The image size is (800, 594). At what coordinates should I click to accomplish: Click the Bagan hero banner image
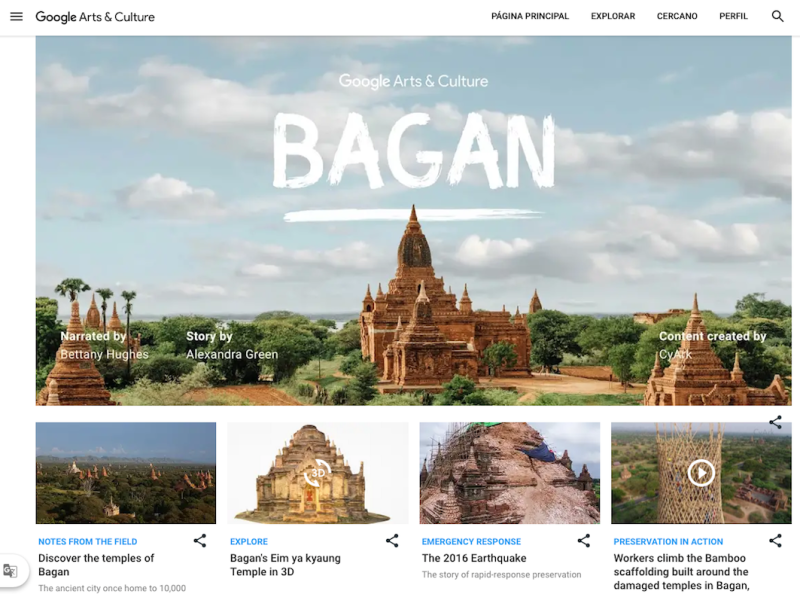tap(413, 220)
